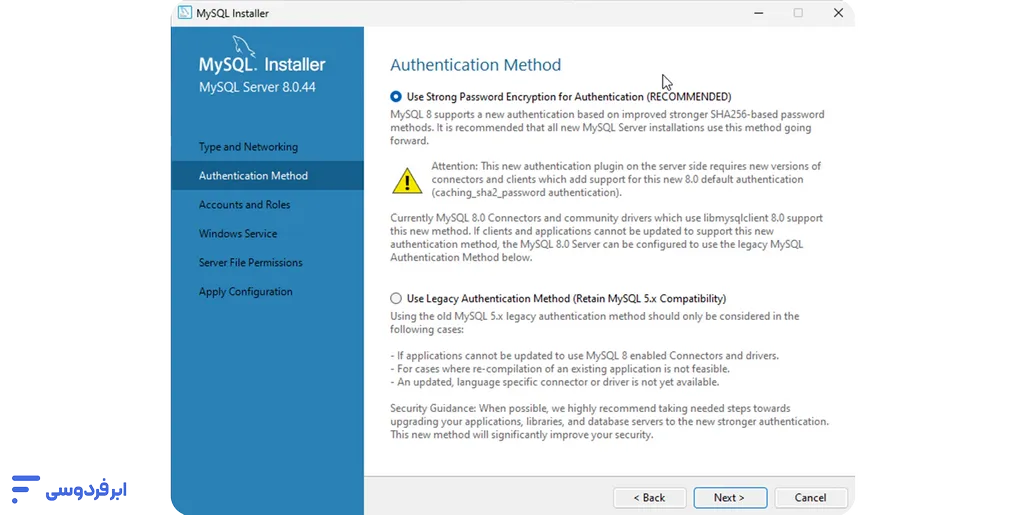Click the MySQL Server 8.0.44 version text
This screenshot has width=1024, height=515.
click(x=257, y=87)
